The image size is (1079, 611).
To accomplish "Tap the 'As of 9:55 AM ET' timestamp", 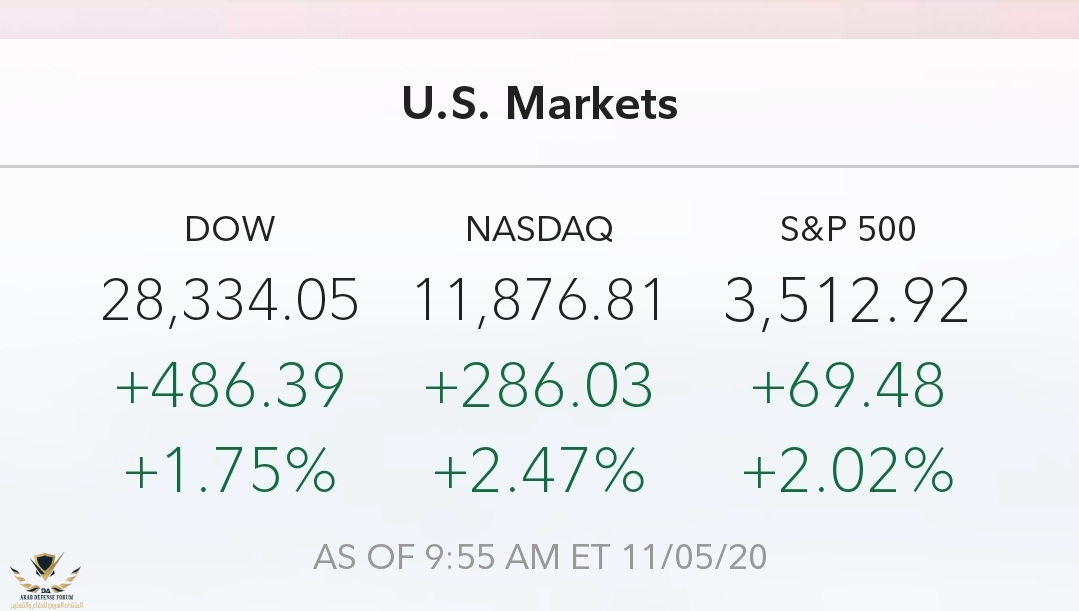I will [463, 556].
